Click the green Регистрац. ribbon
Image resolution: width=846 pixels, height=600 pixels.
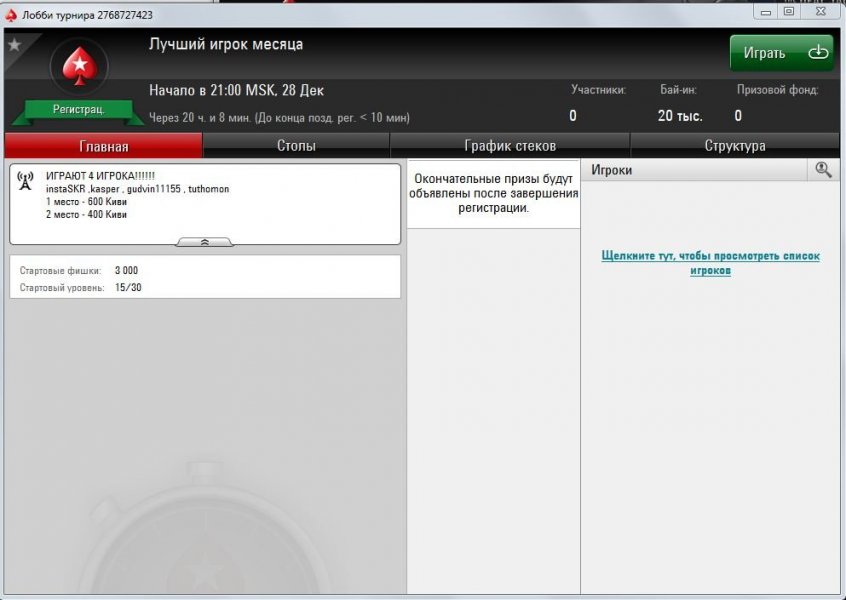coord(78,108)
